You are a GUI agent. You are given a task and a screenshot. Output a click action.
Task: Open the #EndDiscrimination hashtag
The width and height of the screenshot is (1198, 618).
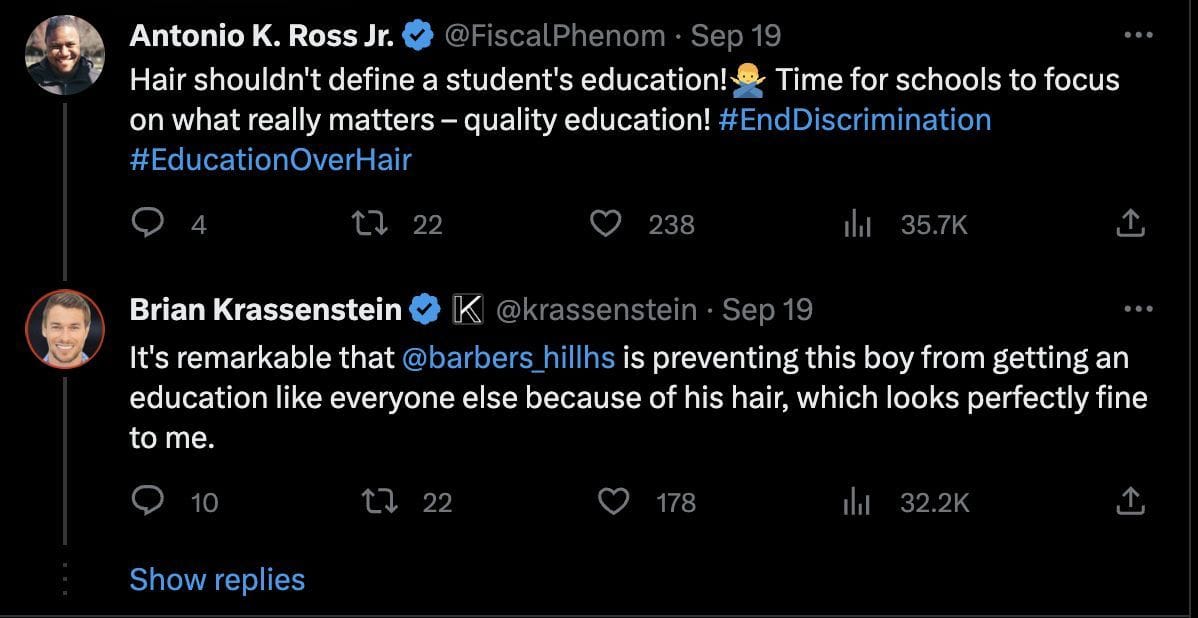854,119
